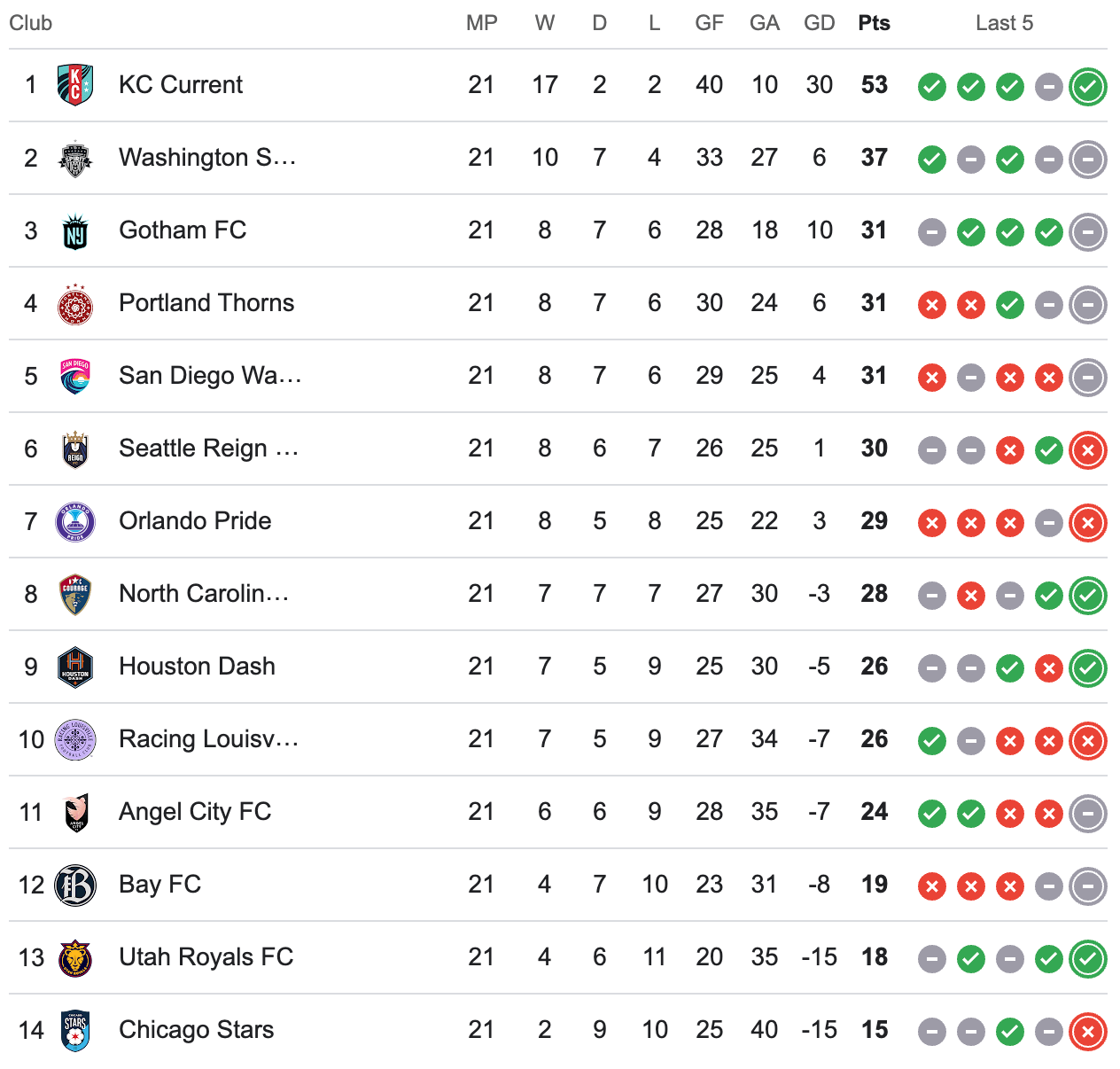
Task: Click the Last 5 column header
Action: pyautogui.click(x=1005, y=23)
